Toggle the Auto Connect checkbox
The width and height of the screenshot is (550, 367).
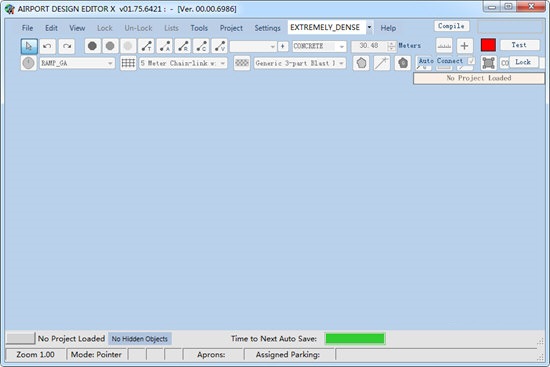[x=471, y=61]
